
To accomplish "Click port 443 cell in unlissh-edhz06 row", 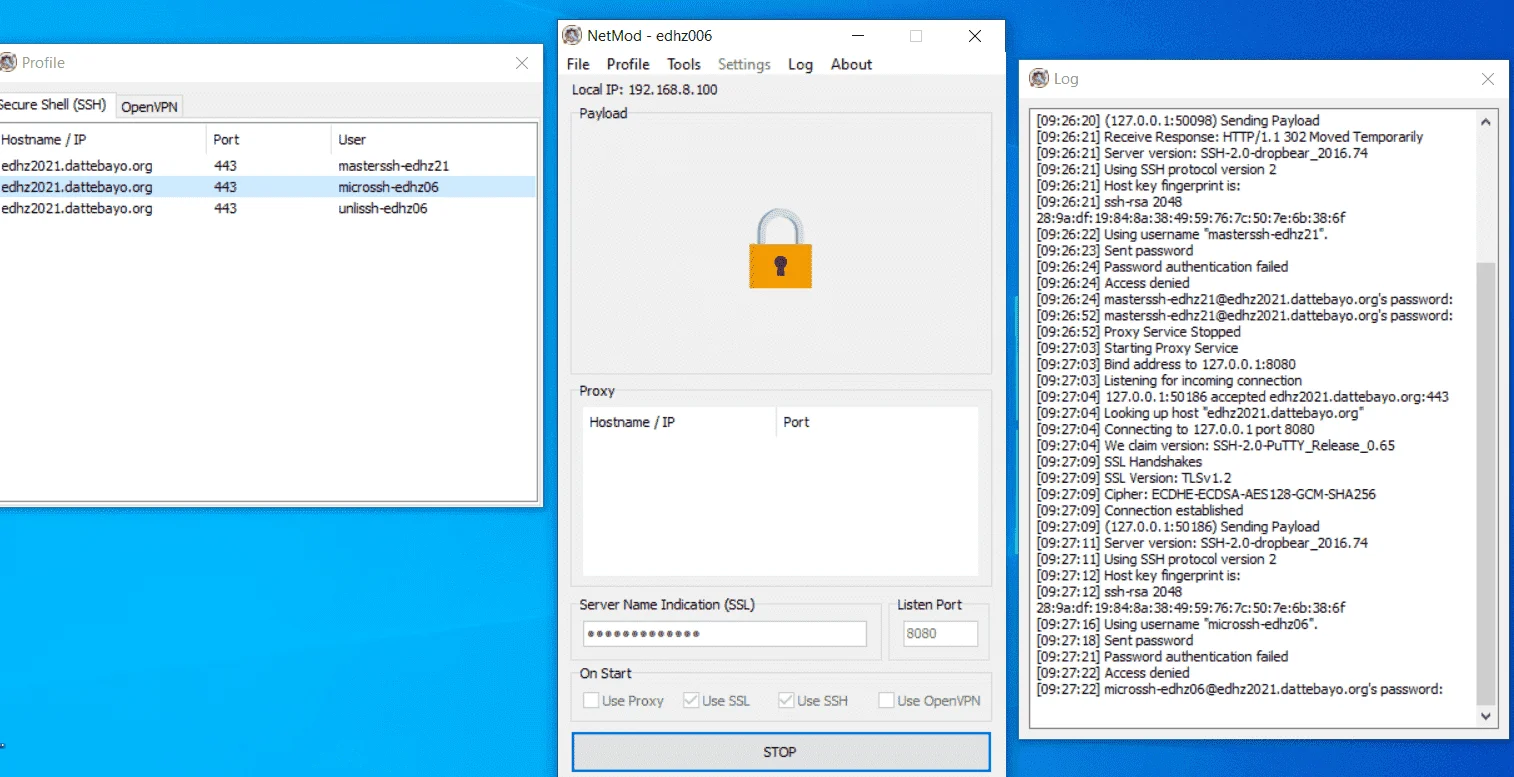I will [x=225, y=208].
